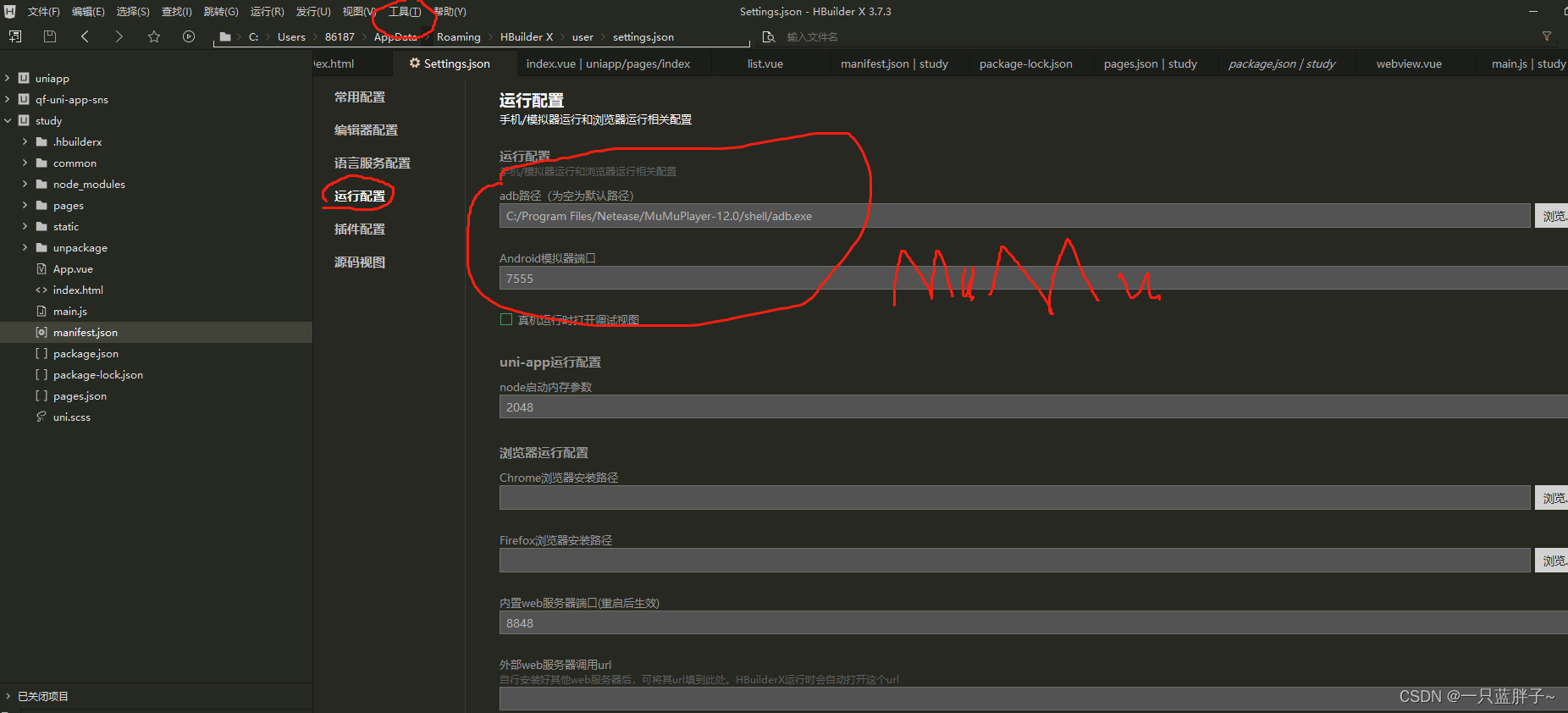The height and width of the screenshot is (713, 1568).
Task: Open the 发行(U) menu
Action: coord(313,12)
